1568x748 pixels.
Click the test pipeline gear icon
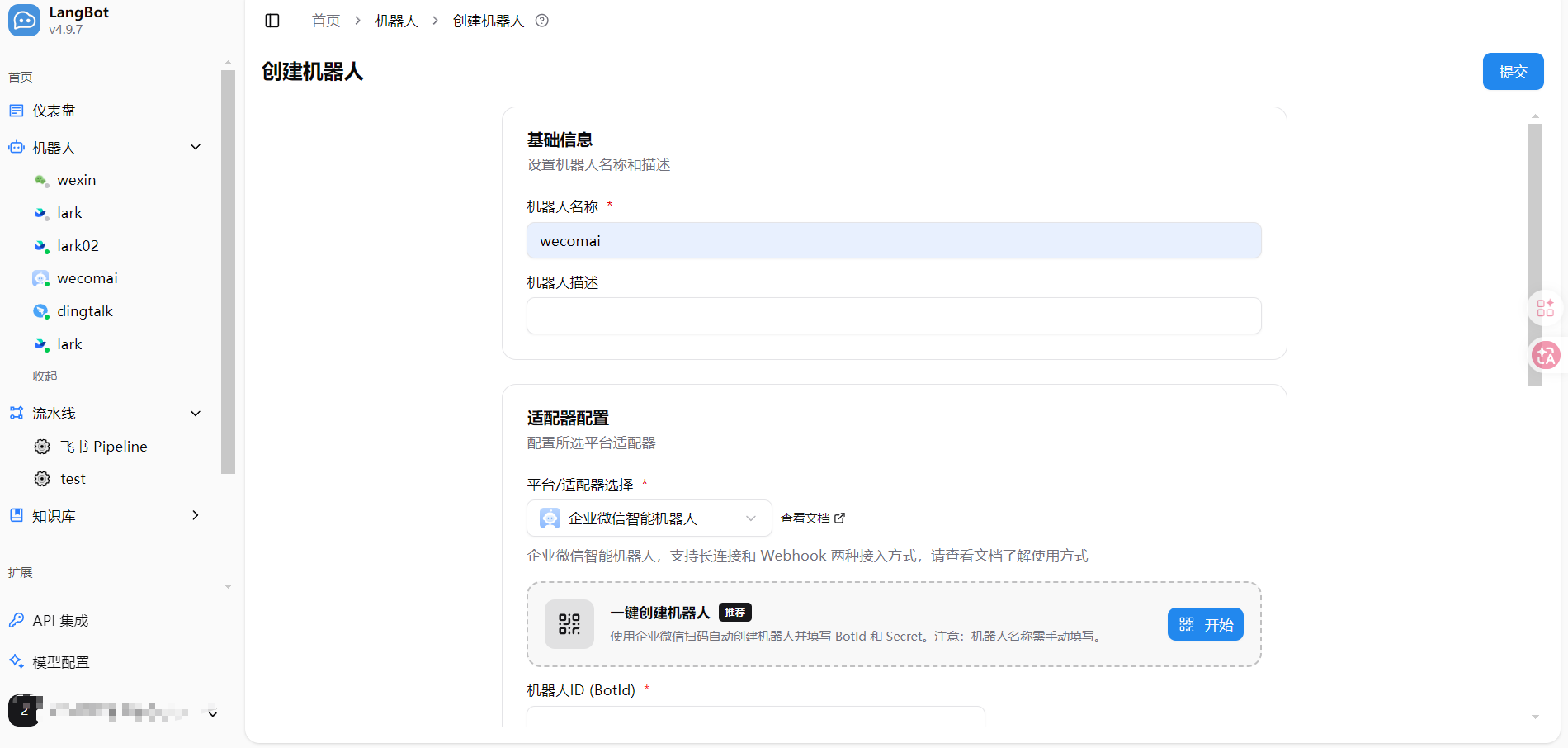pyautogui.click(x=42, y=479)
